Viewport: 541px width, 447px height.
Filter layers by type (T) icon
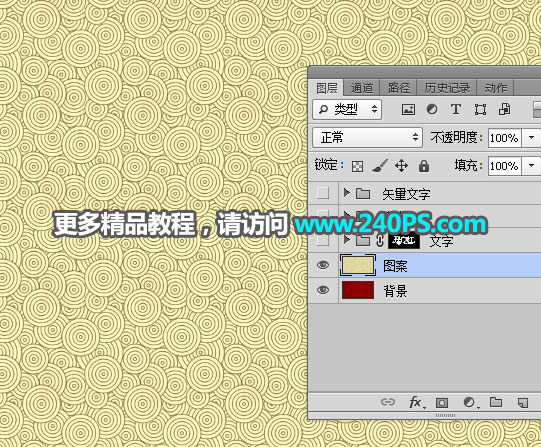coord(456,109)
